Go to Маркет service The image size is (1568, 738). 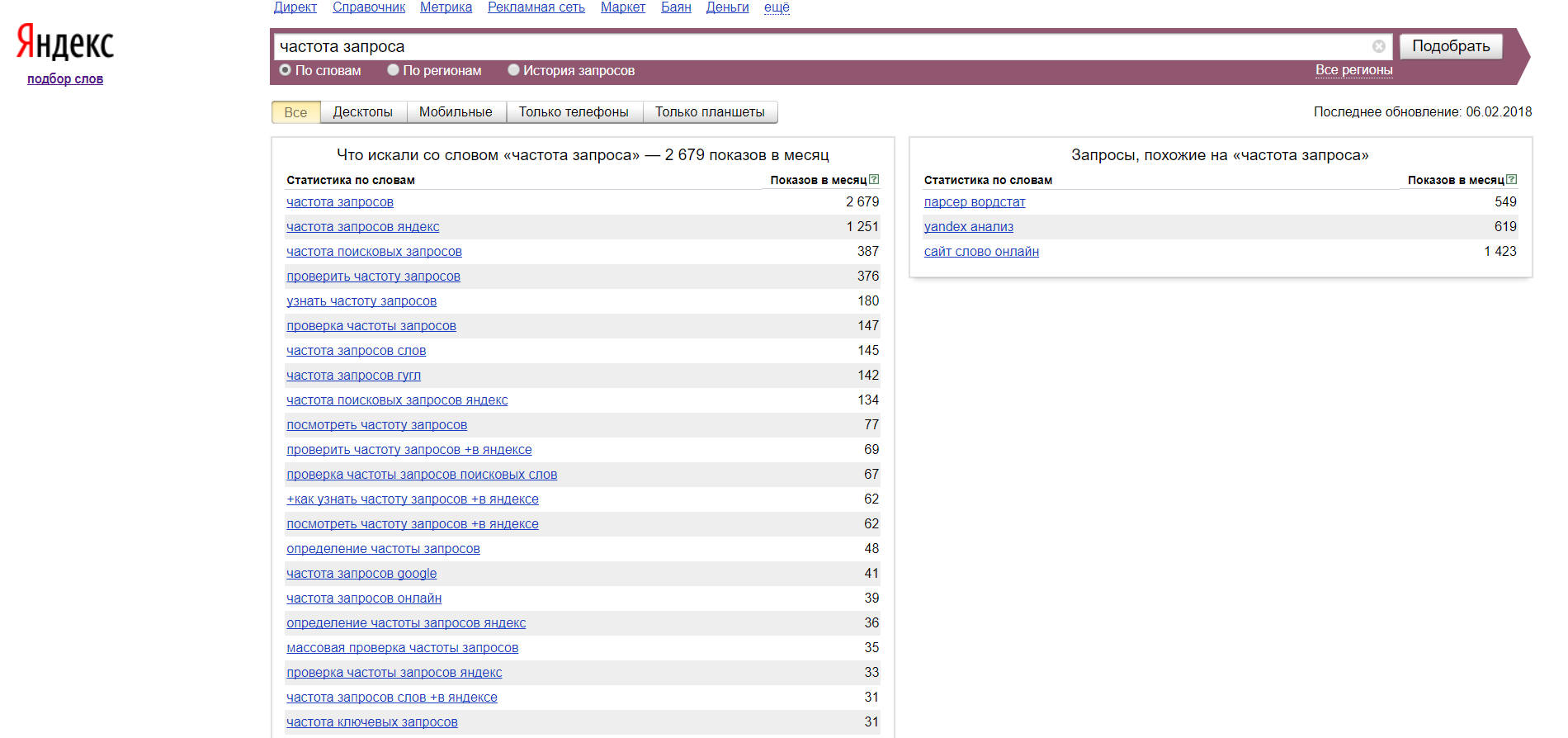click(x=623, y=7)
